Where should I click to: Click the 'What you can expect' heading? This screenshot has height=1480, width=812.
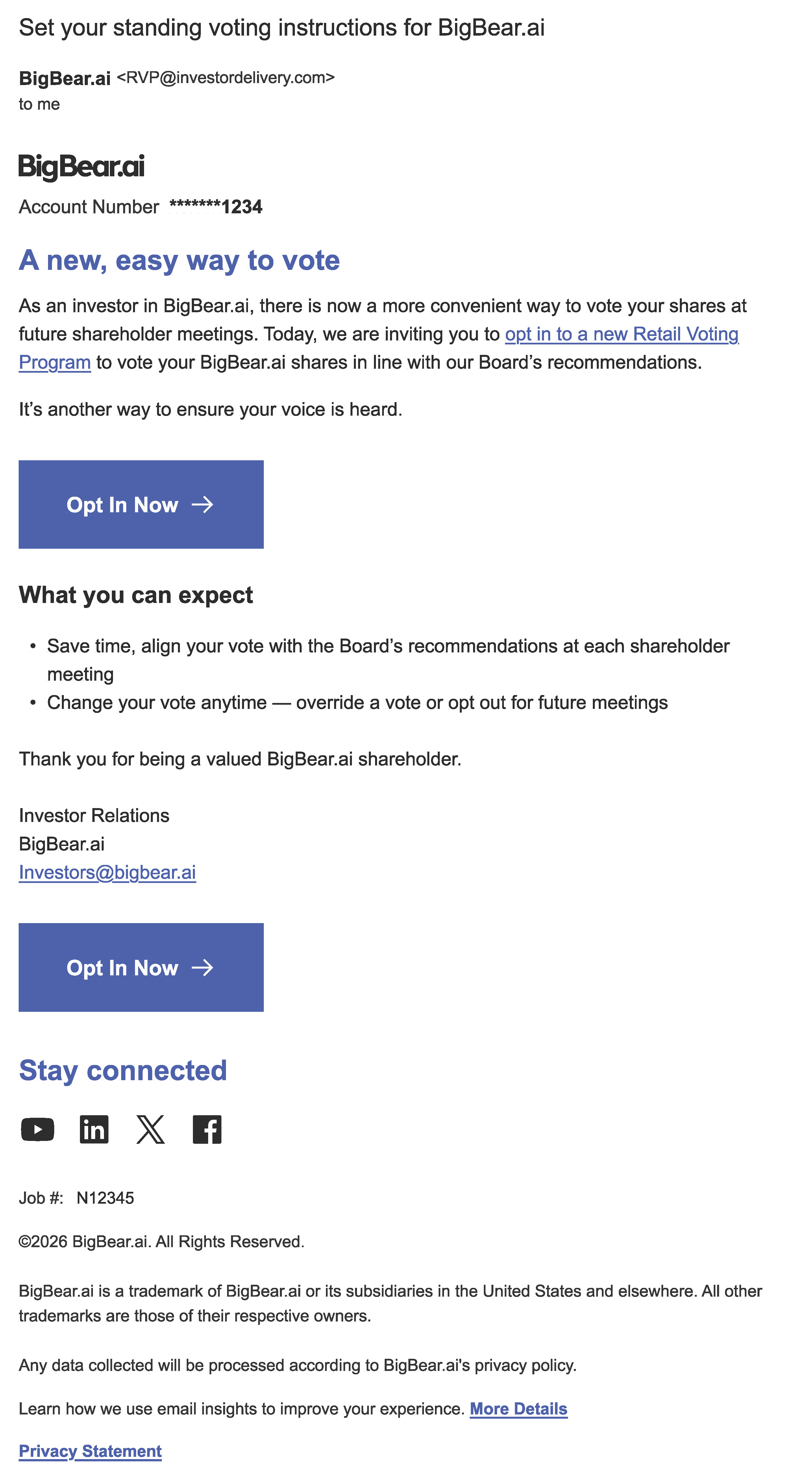pyautogui.click(x=136, y=595)
